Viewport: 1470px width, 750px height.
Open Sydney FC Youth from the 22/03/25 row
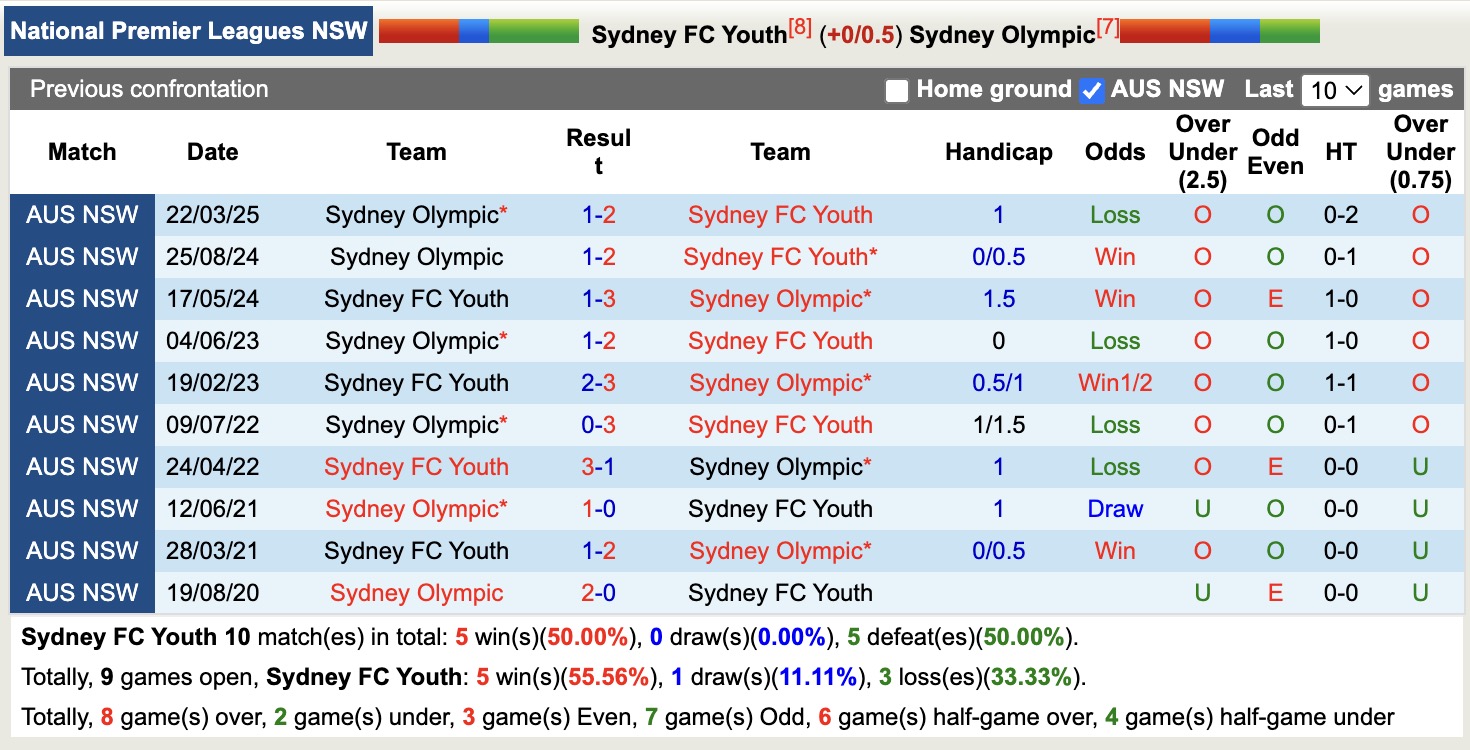pyautogui.click(x=781, y=214)
